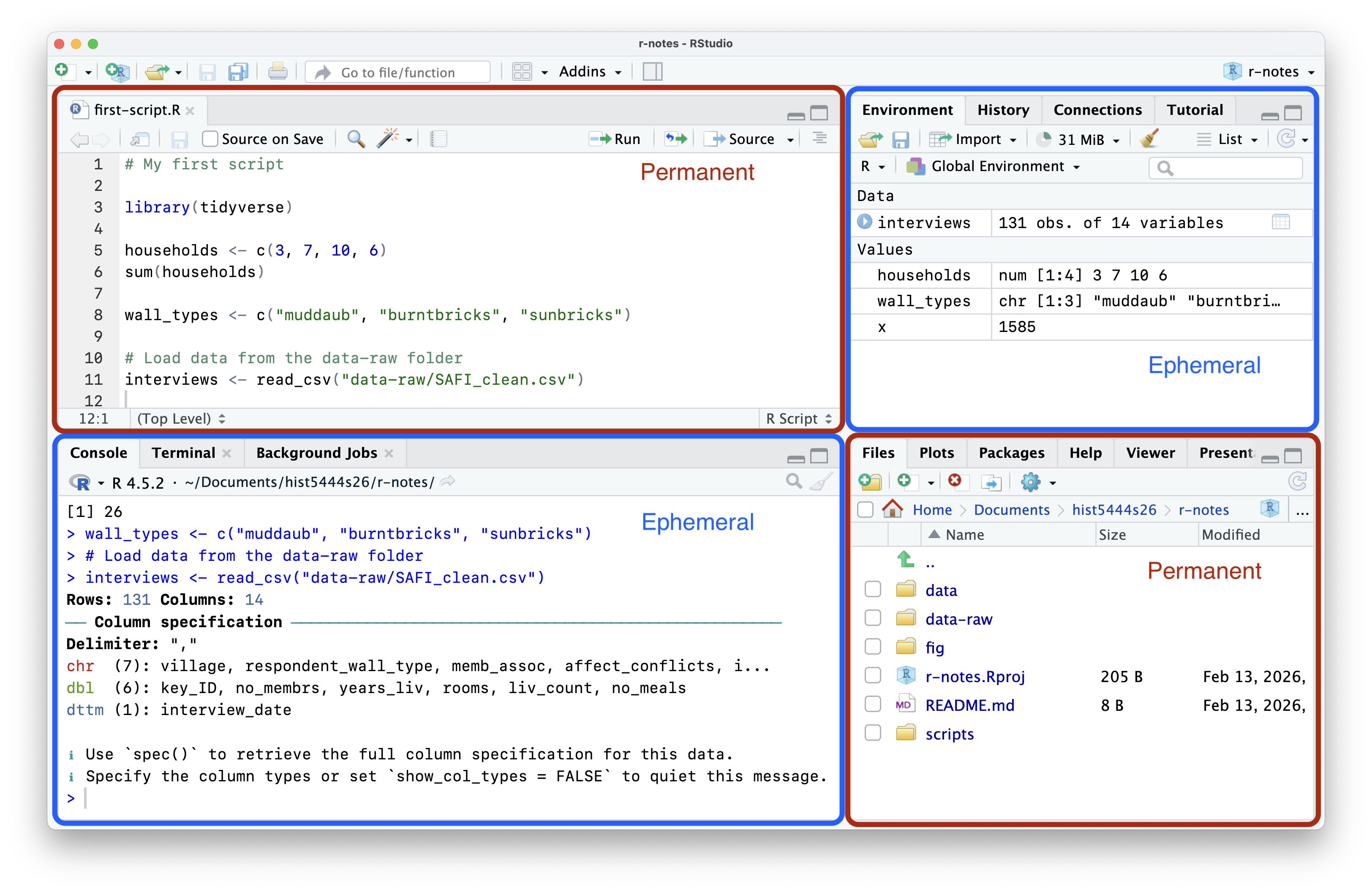The height and width of the screenshot is (892, 1372).
Task: Save the current script with the save icon
Action: [180, 139]
